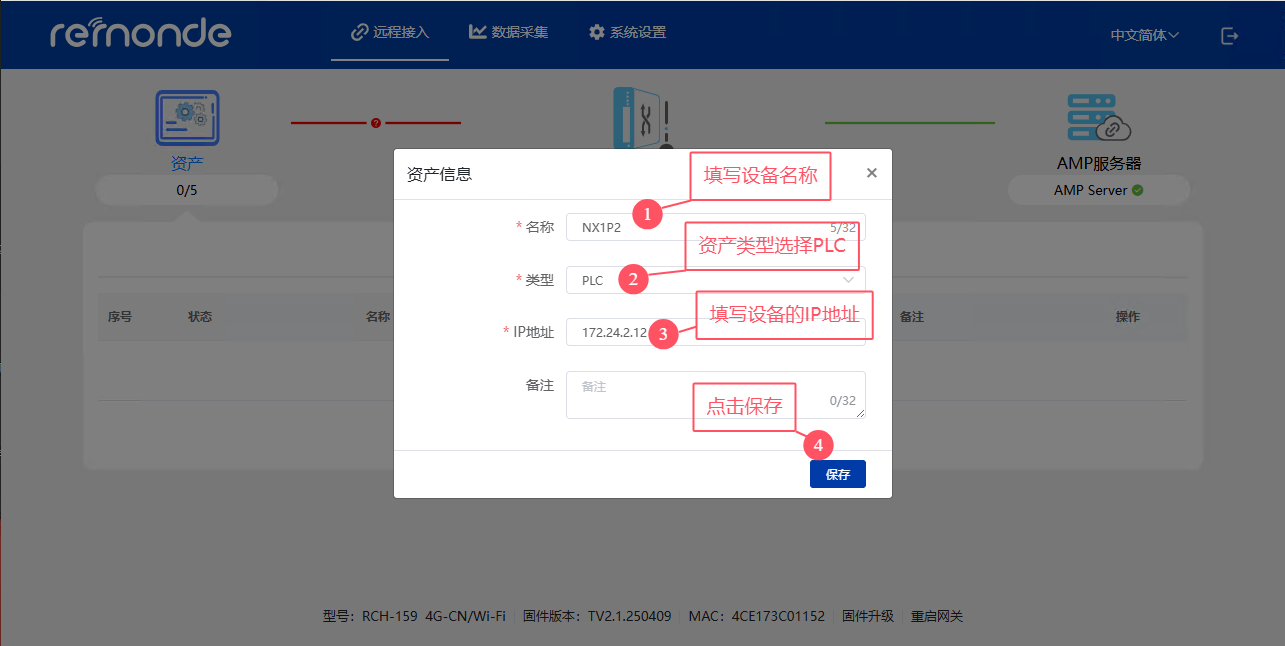Click the 序号 column header
The width and height of the screenshot is (1285, 646).
120,316
